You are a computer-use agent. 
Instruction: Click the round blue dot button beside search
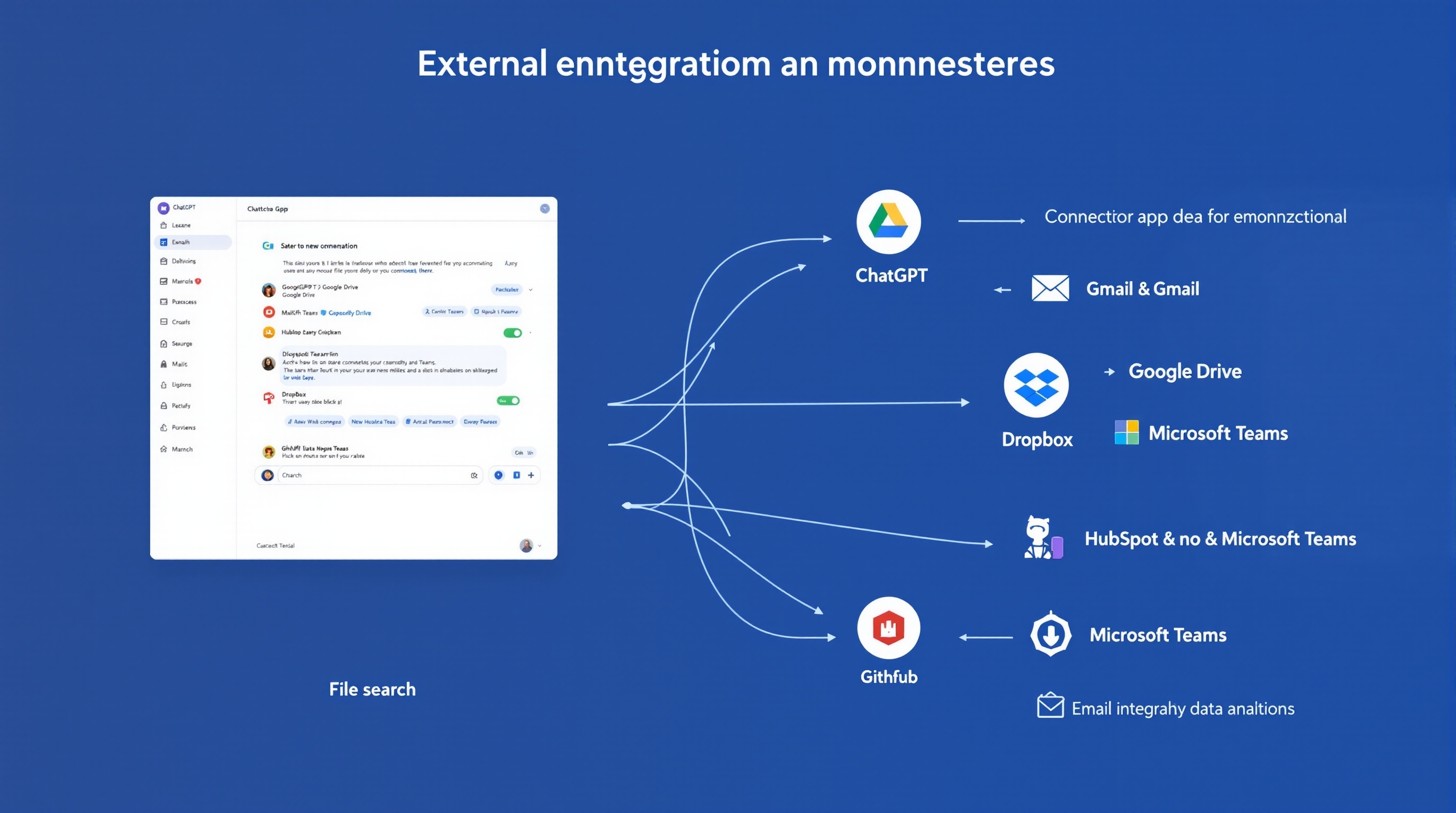(498, 475)
